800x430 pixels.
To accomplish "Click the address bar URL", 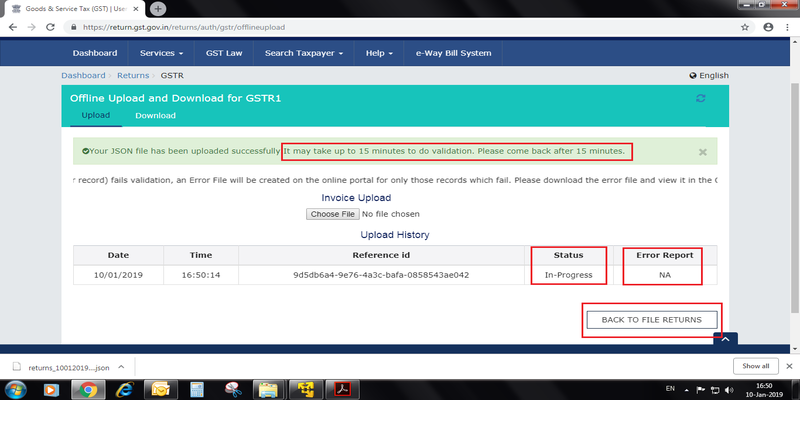I will [x=184, y=27].
